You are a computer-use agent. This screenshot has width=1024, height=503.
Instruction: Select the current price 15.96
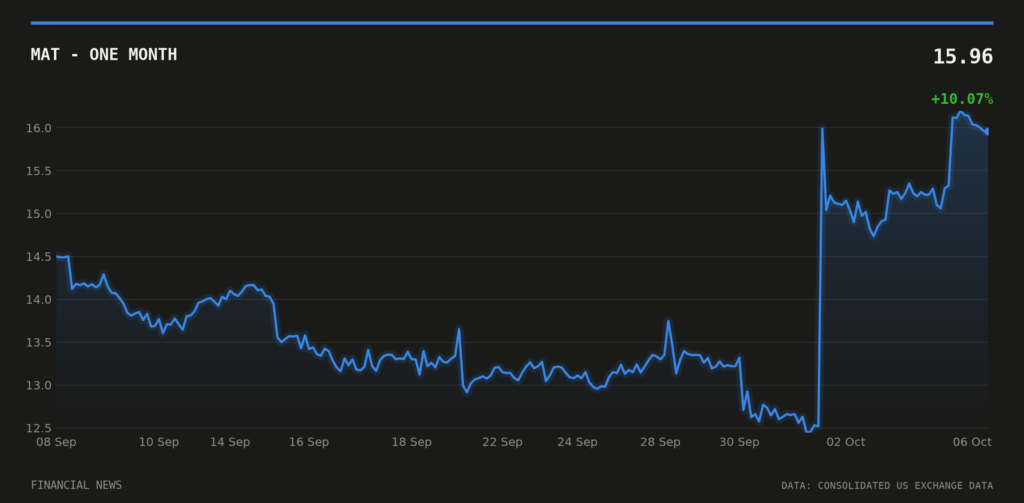(x=963, y=57)
